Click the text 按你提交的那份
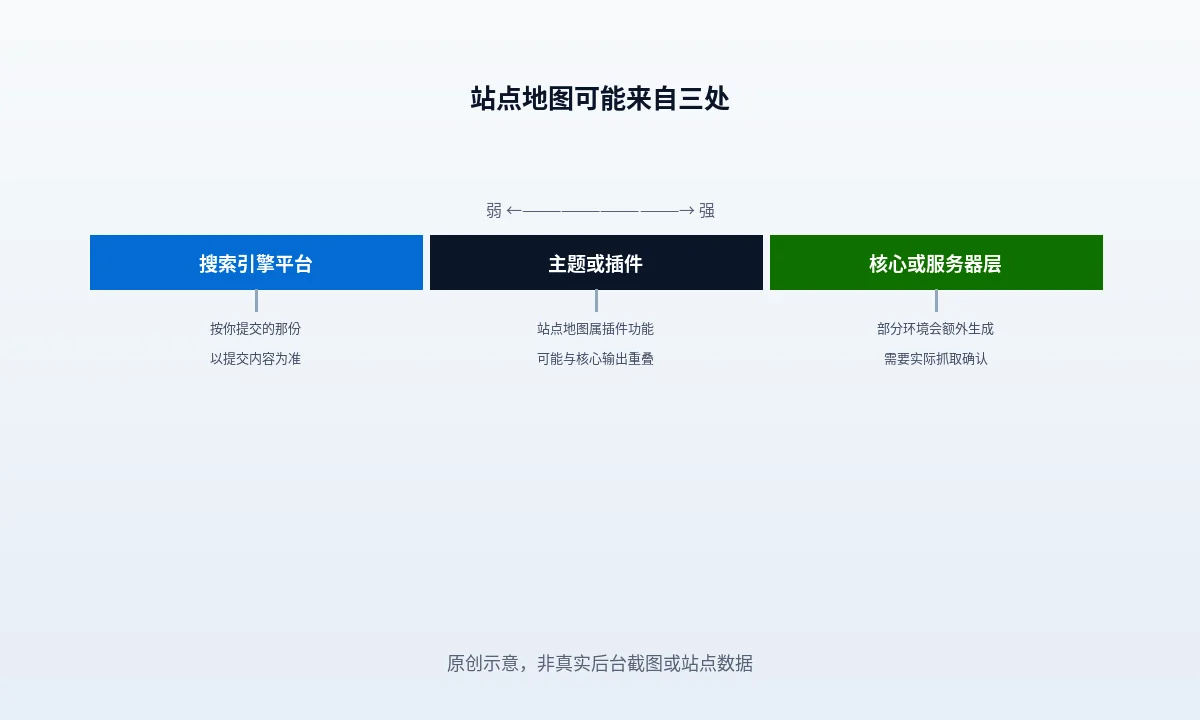This screenshot has height=720, width=1200. (255, 329)
